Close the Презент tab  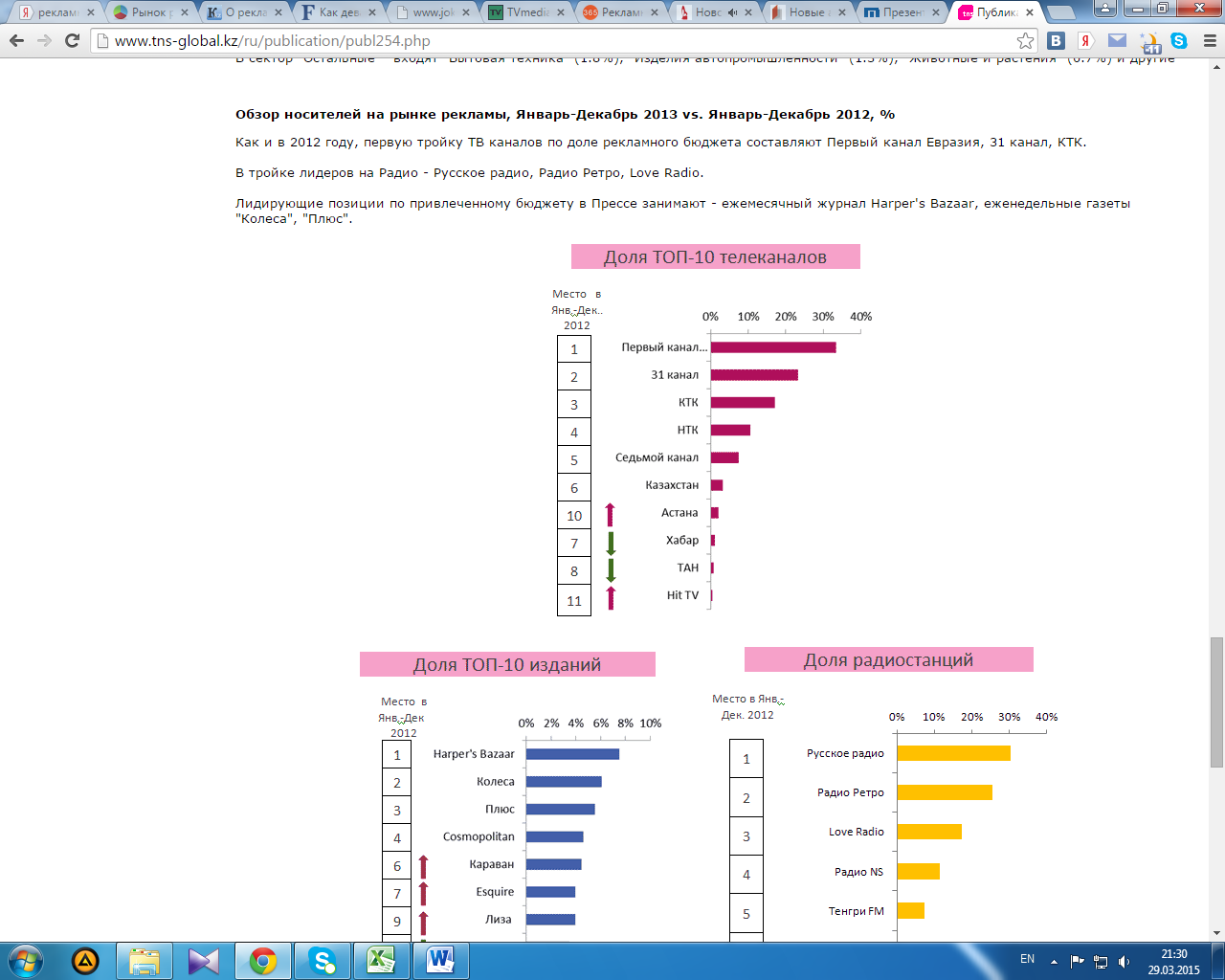(x=935, y=12)
